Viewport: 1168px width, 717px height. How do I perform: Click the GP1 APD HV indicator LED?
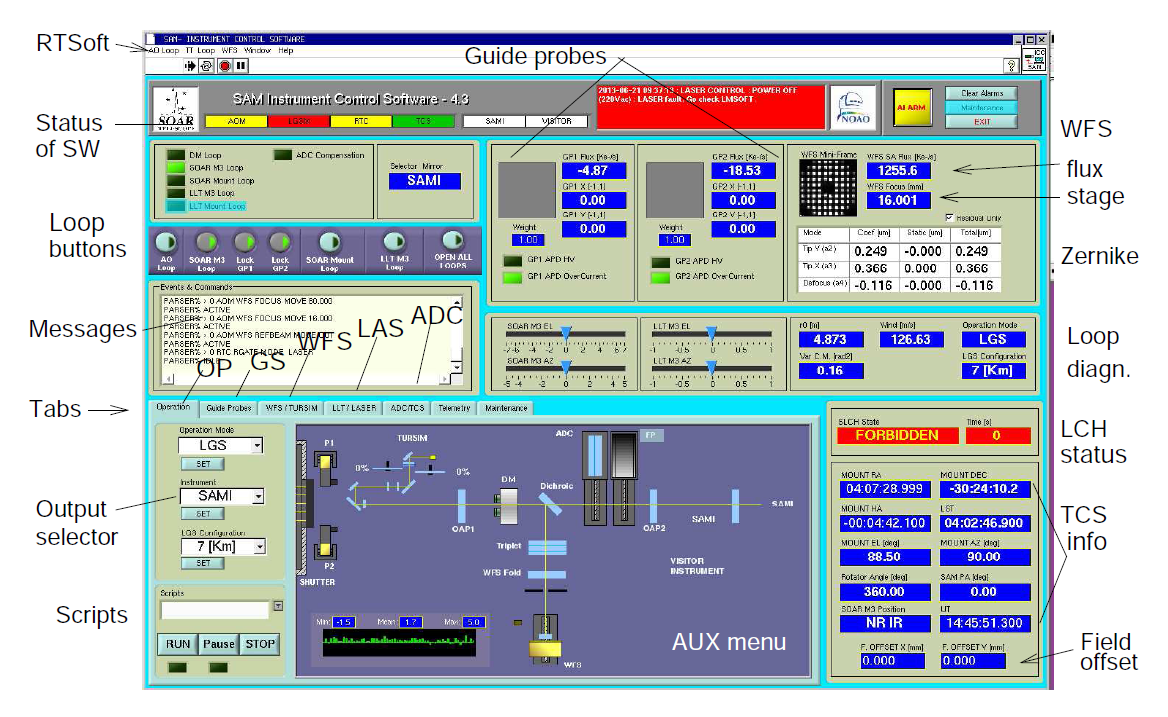pos(512,261)
